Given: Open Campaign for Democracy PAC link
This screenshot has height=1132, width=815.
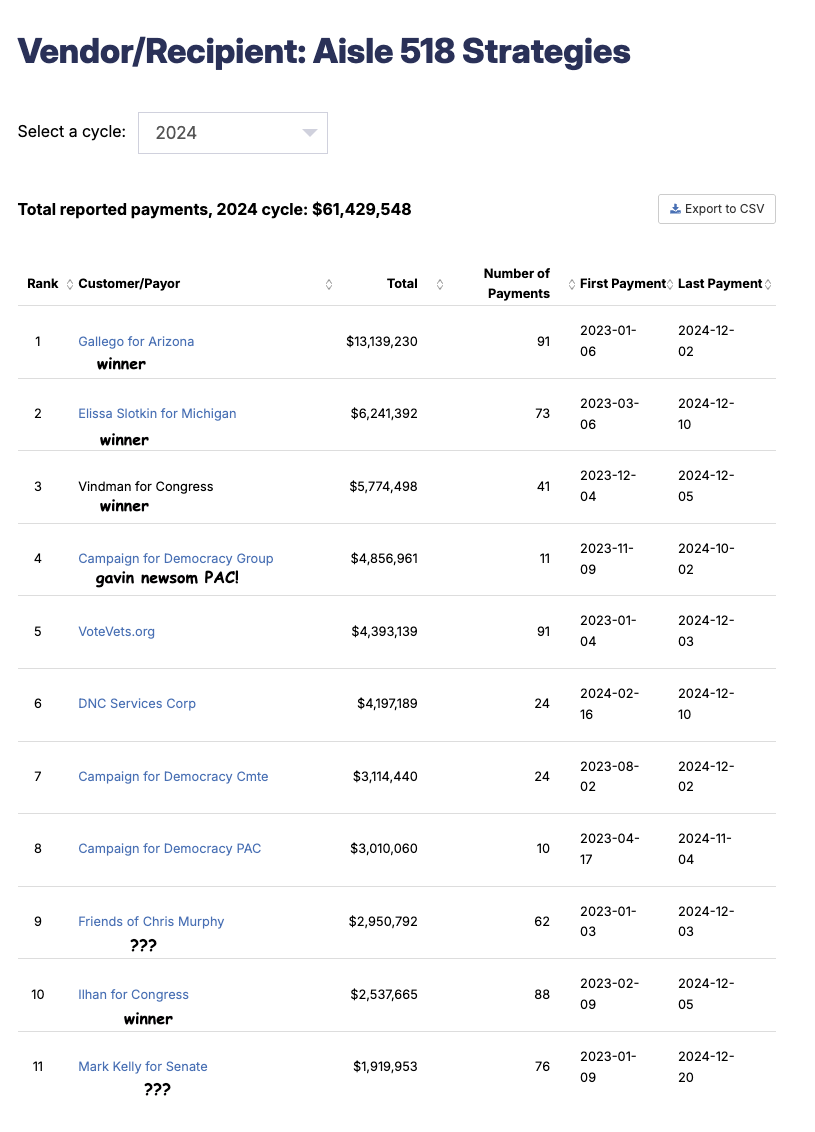Looking at the screenshot, I should 169,849.
